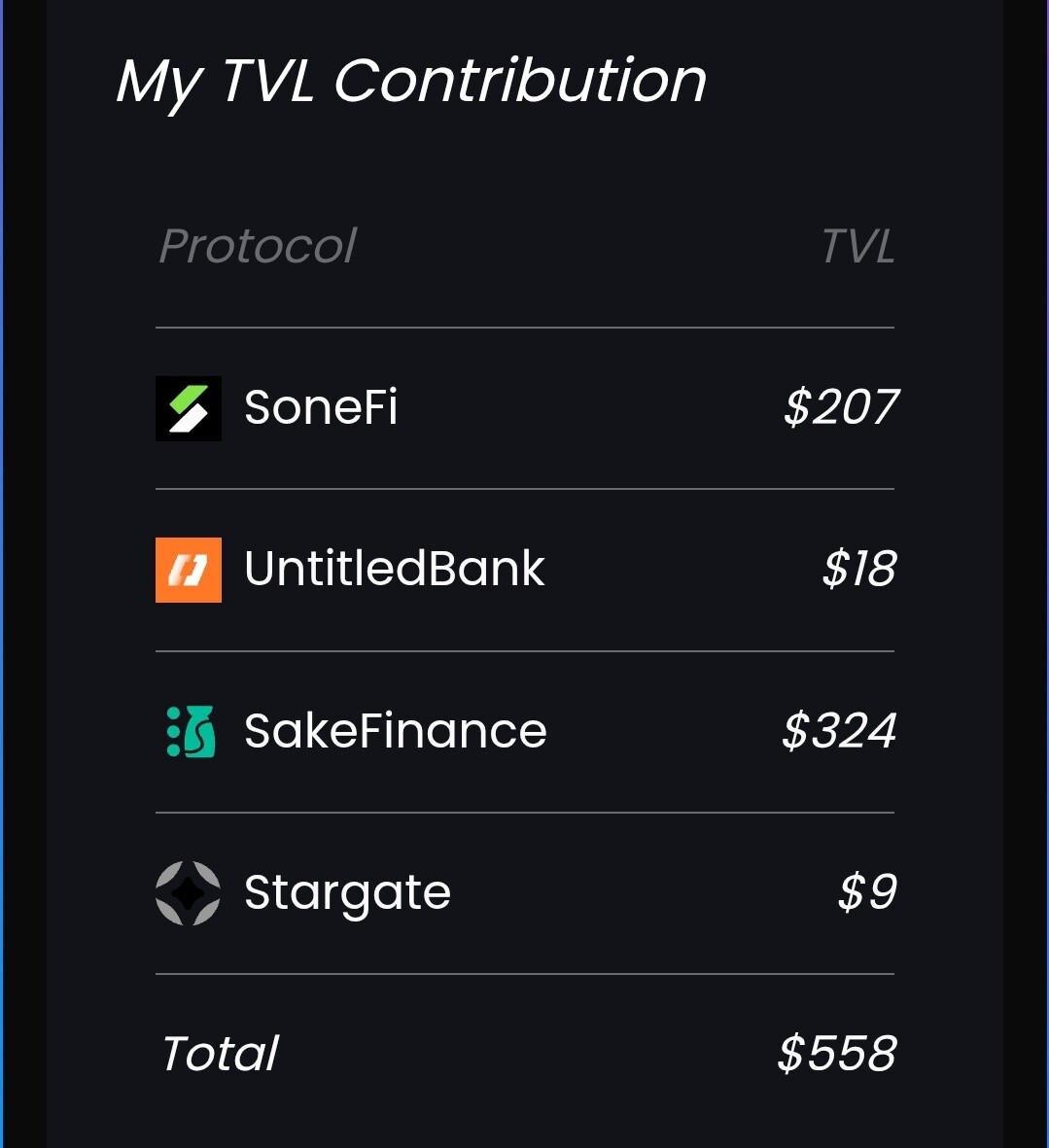Click the My TVL Contribution title
This screenshot has height=1148, width=1049.
coord(410,82)
